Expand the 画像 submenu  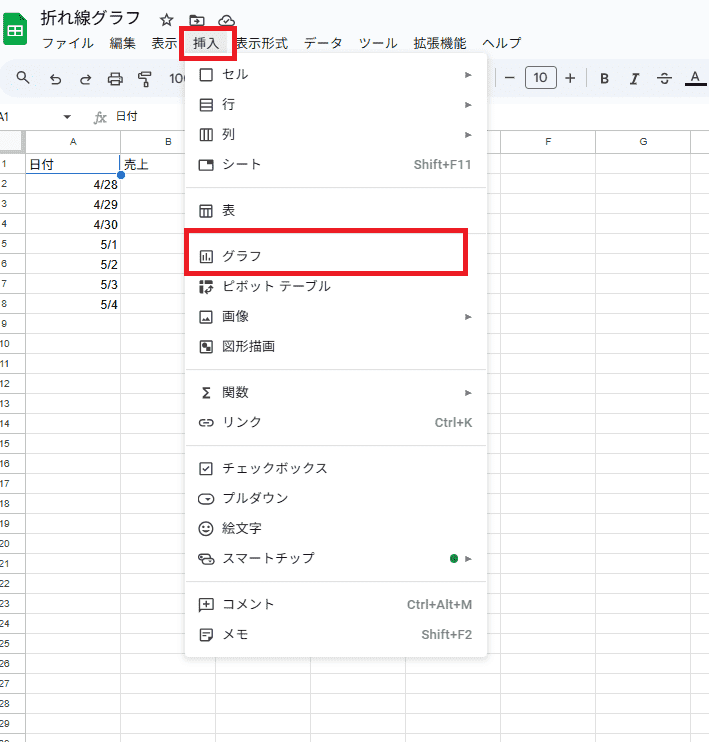pyautogui.click(x=336, y=316)
